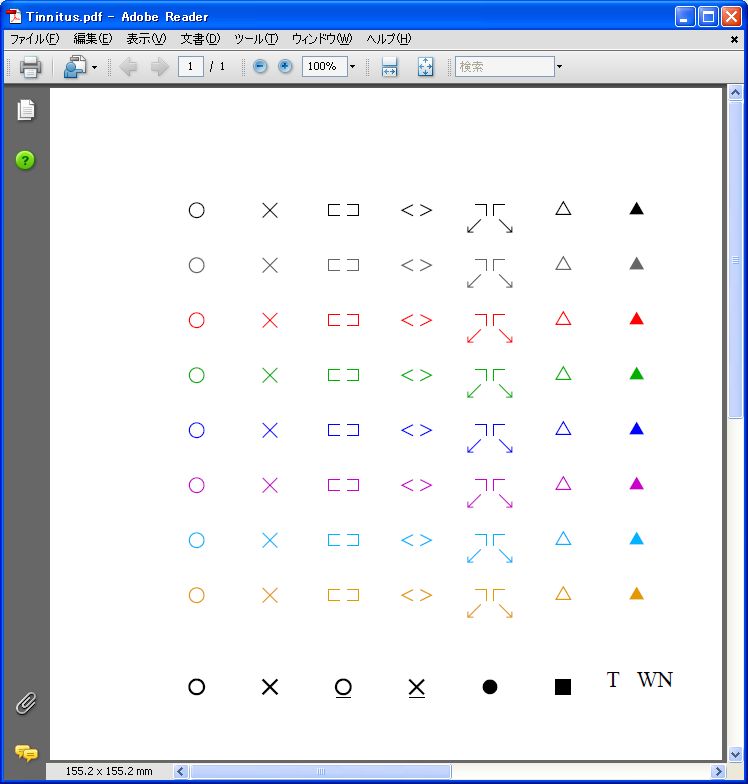Viewport: 748px width, 784px height.
Task: Click the orange filled triangle
Action: click(636, 594)
